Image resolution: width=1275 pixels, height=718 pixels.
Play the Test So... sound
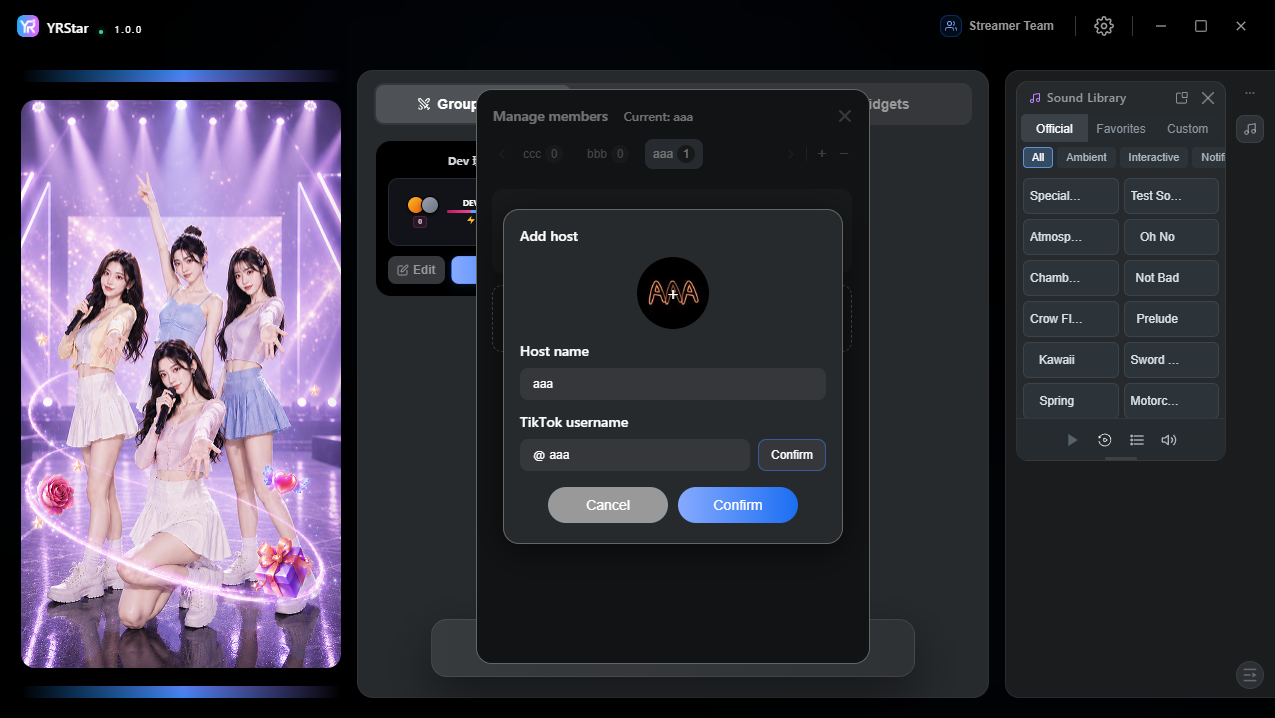pyautogui.click(x=1171, y=196)
